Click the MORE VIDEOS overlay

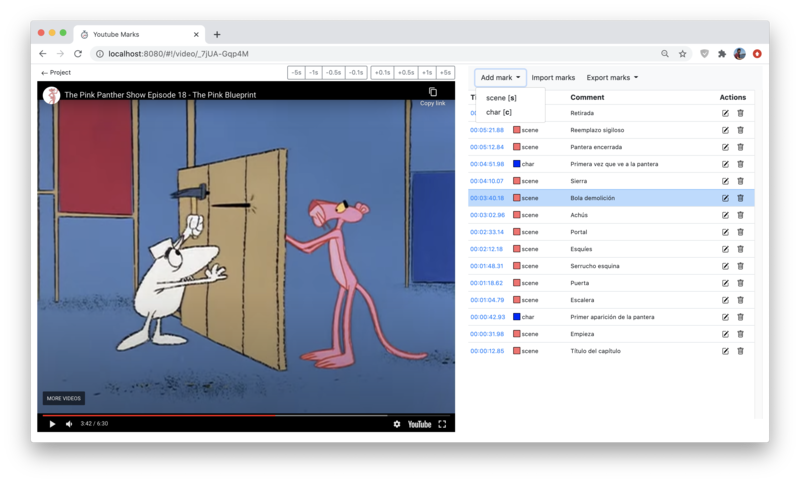[x=64, y=398]
